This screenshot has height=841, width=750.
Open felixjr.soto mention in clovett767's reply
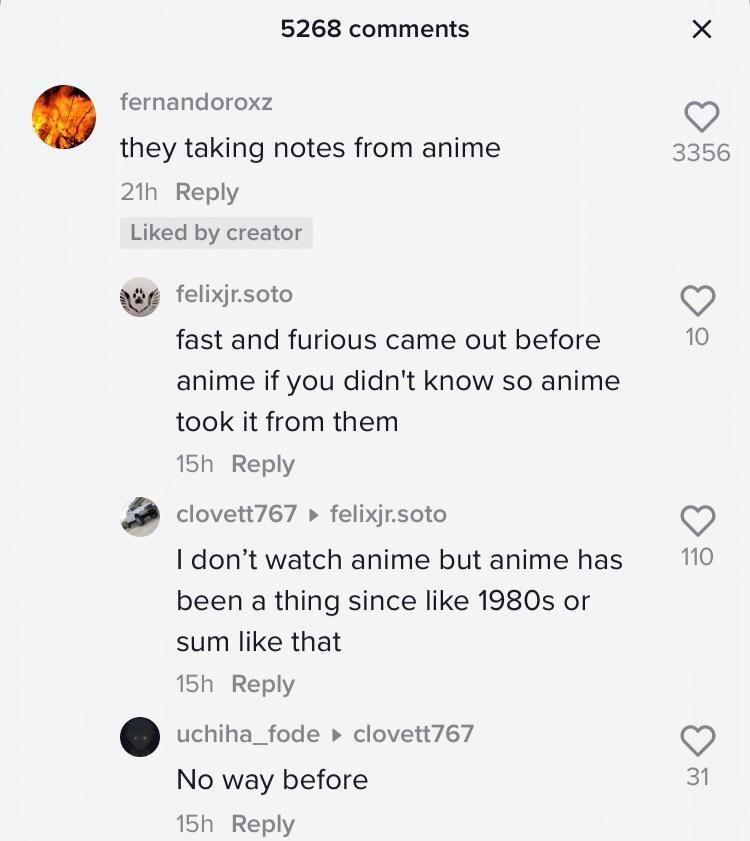[x=388, y=514]
